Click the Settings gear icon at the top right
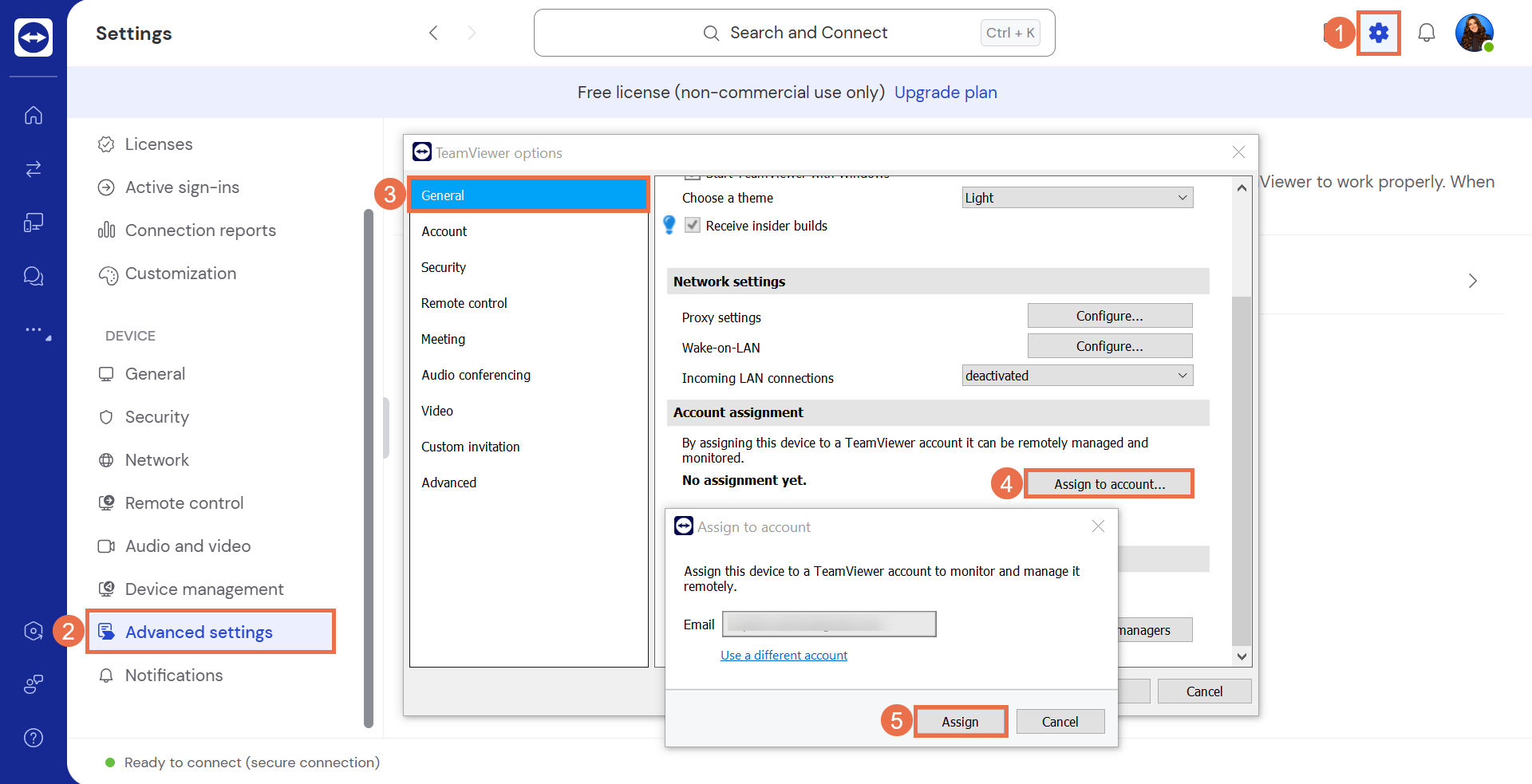The image size is (1532, 784). (x=1379, y=33)
